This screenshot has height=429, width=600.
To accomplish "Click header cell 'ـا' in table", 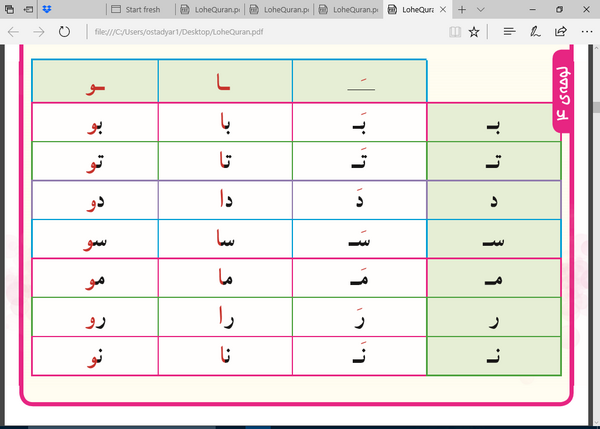I will tap(225, 81).
